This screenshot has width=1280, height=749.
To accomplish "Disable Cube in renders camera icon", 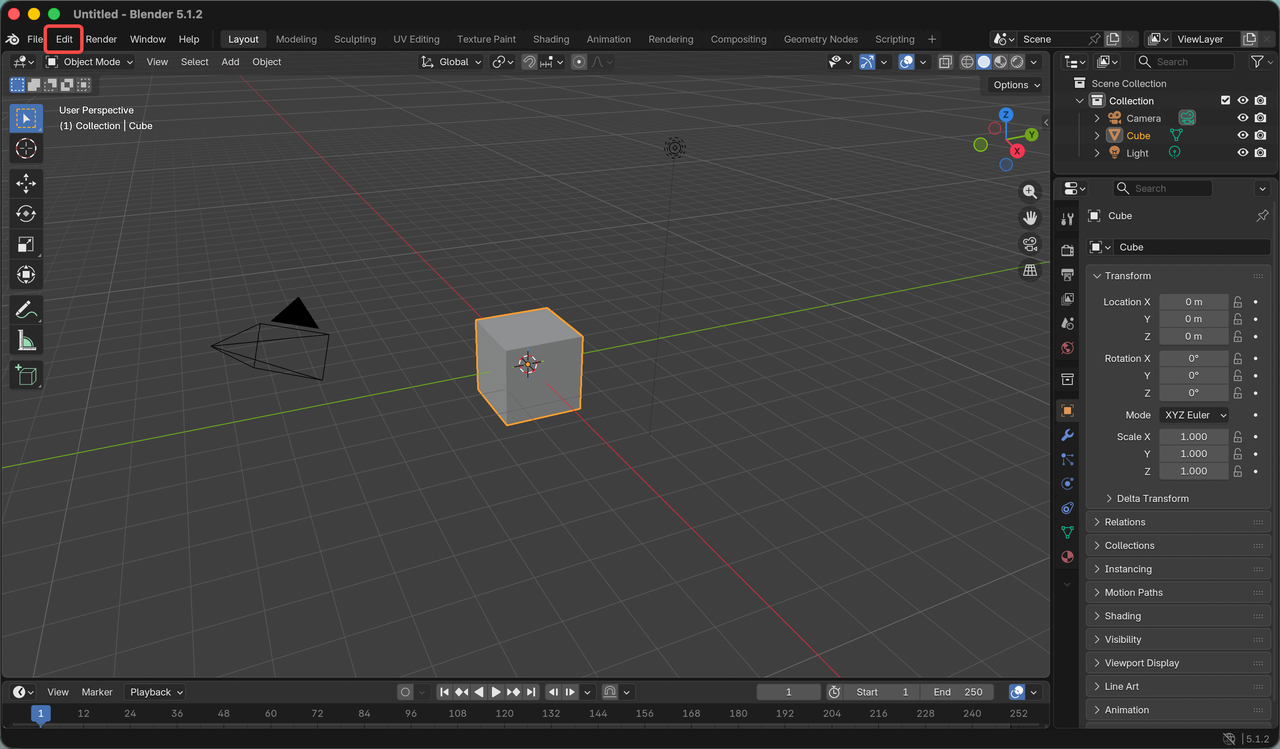I will pyautogui.click(x=1260, y=135).
